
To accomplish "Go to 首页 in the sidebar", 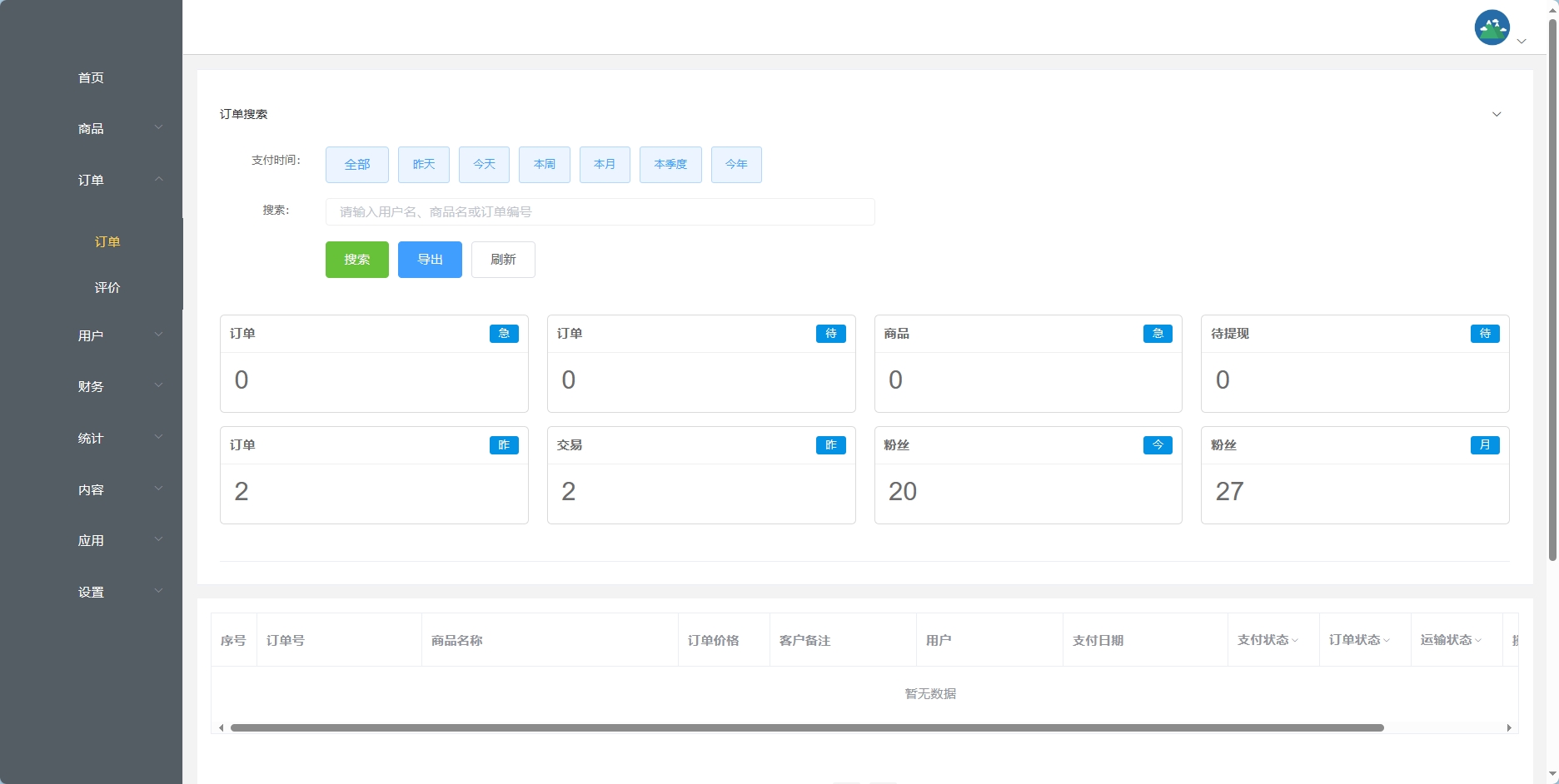I will pyautogui.click(x=91, y=77).
